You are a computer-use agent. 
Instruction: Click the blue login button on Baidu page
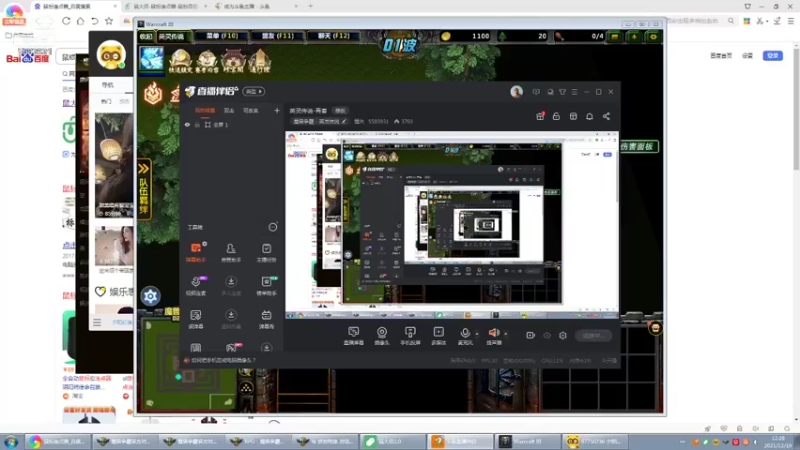[x=772, y=55]
